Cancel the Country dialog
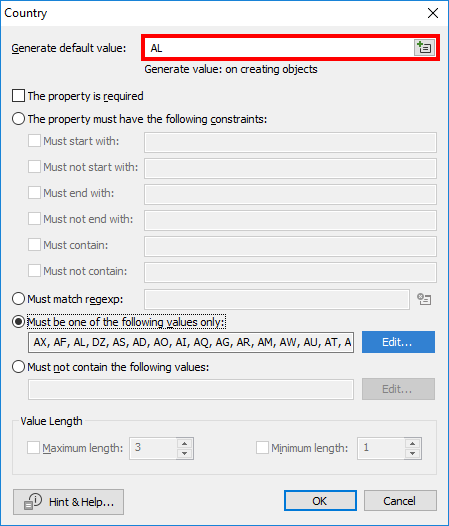This screenshot has width=449, height=526. point(400,501)
